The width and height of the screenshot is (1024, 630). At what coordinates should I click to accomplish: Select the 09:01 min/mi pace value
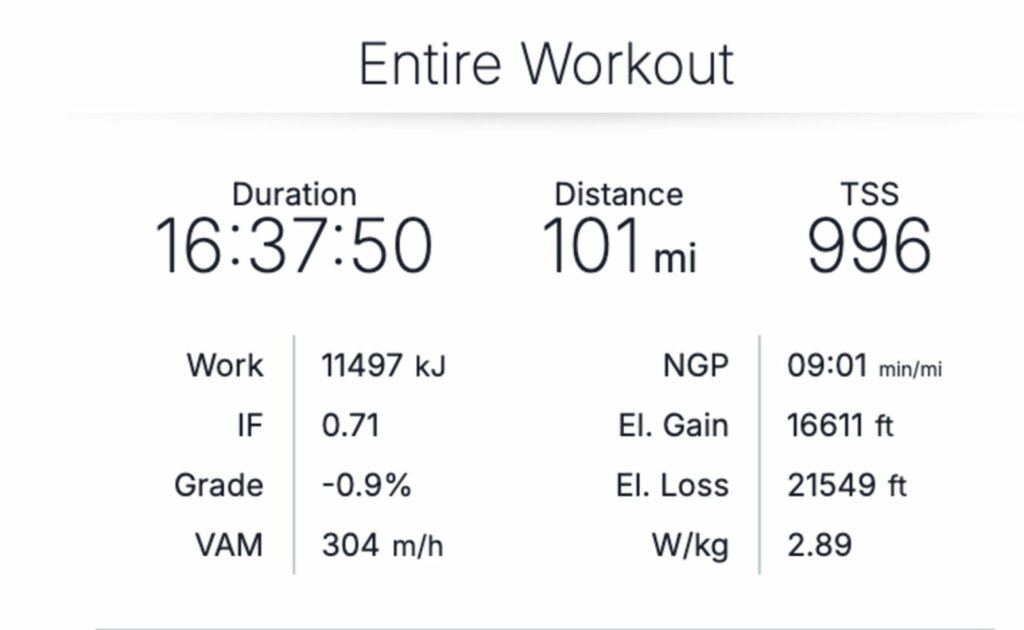tap(865, 366)
